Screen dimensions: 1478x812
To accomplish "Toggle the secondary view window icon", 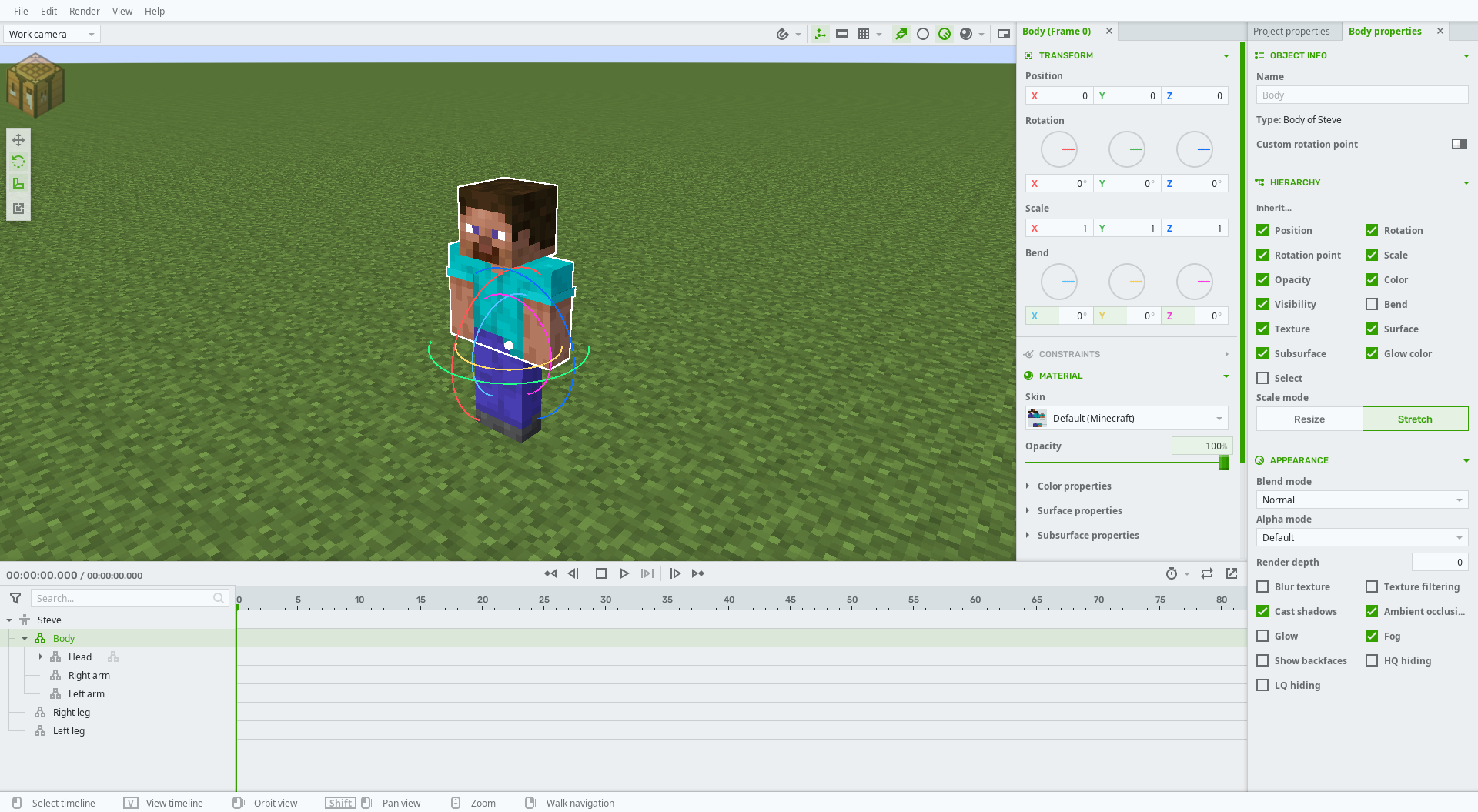I will click(x=1004, y=34).
